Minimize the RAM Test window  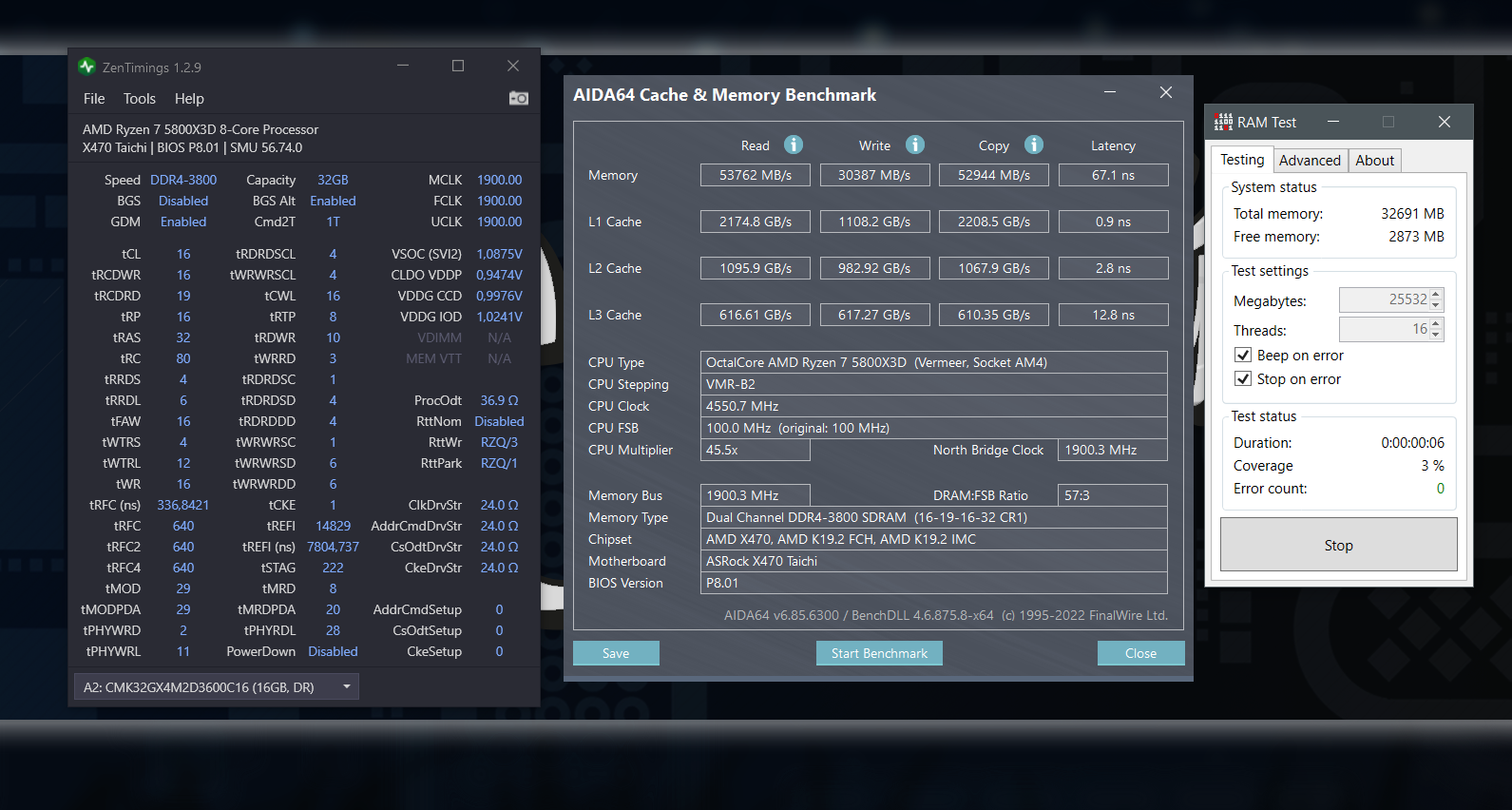click(x=1333, y=122)
